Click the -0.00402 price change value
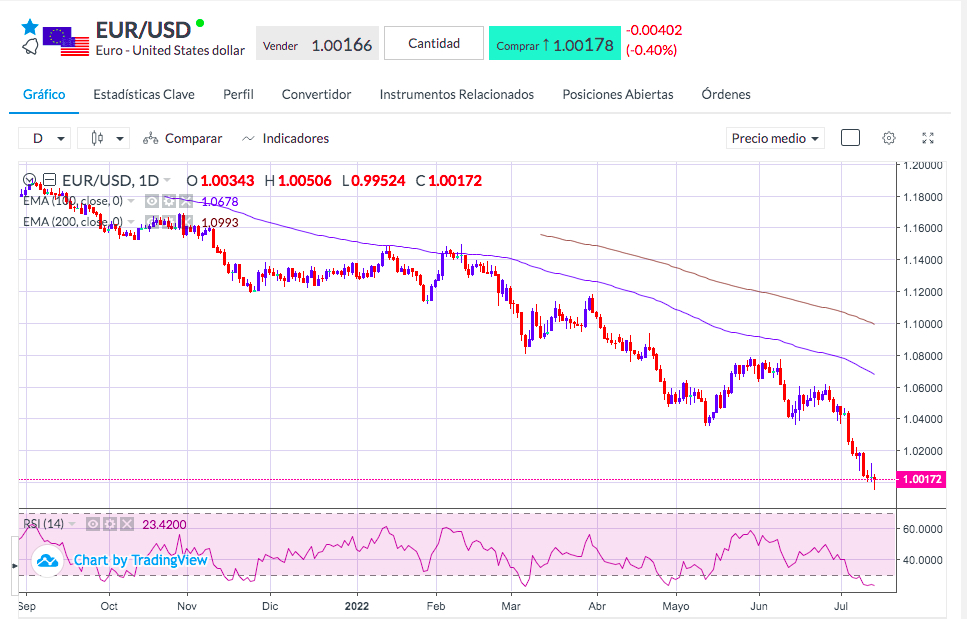Screen dimensions: 967x619 click(654, 30)
